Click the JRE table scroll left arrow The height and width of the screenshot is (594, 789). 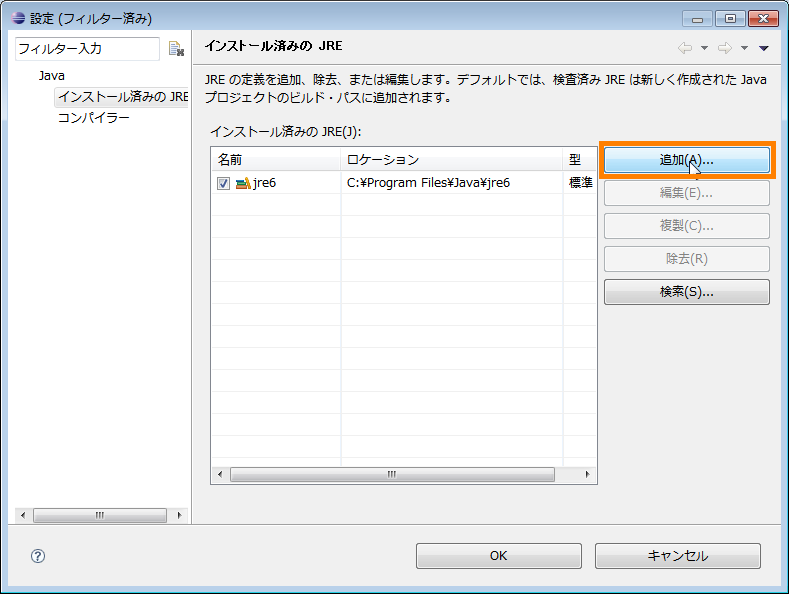click(x=220, y=474)
